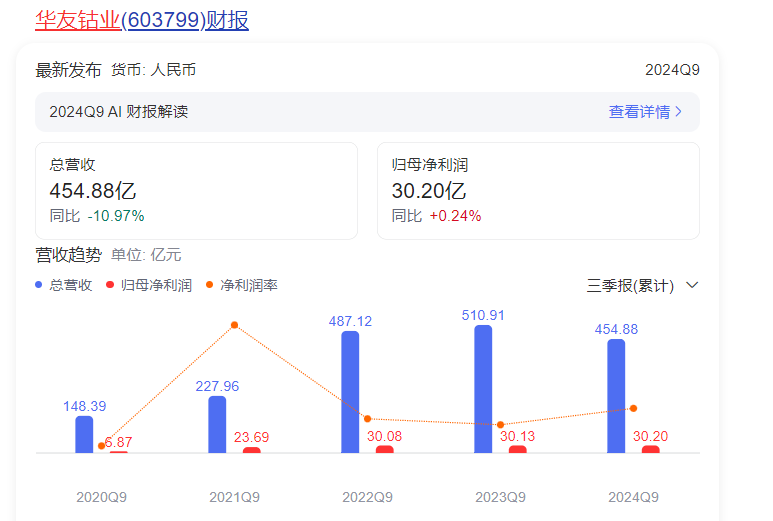Image resolution: width=773 pixels, height=521 pixels.
Task: Click the 148.39 revenue value label
Action: click(84, 406)
